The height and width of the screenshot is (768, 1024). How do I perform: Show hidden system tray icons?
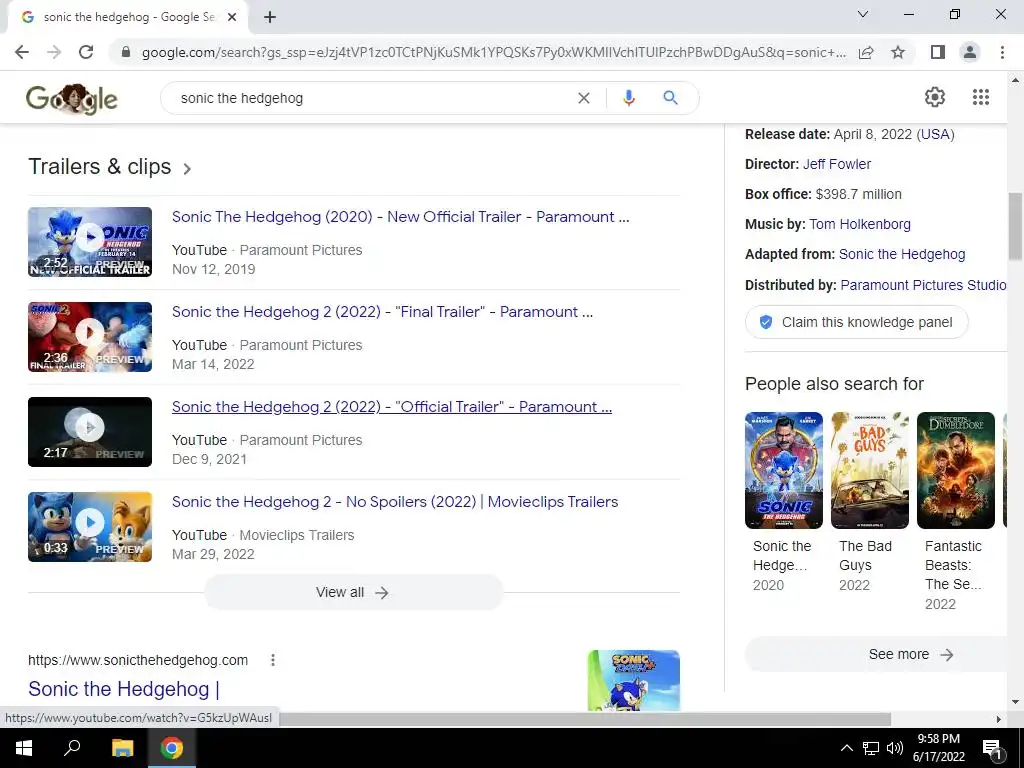846,748
